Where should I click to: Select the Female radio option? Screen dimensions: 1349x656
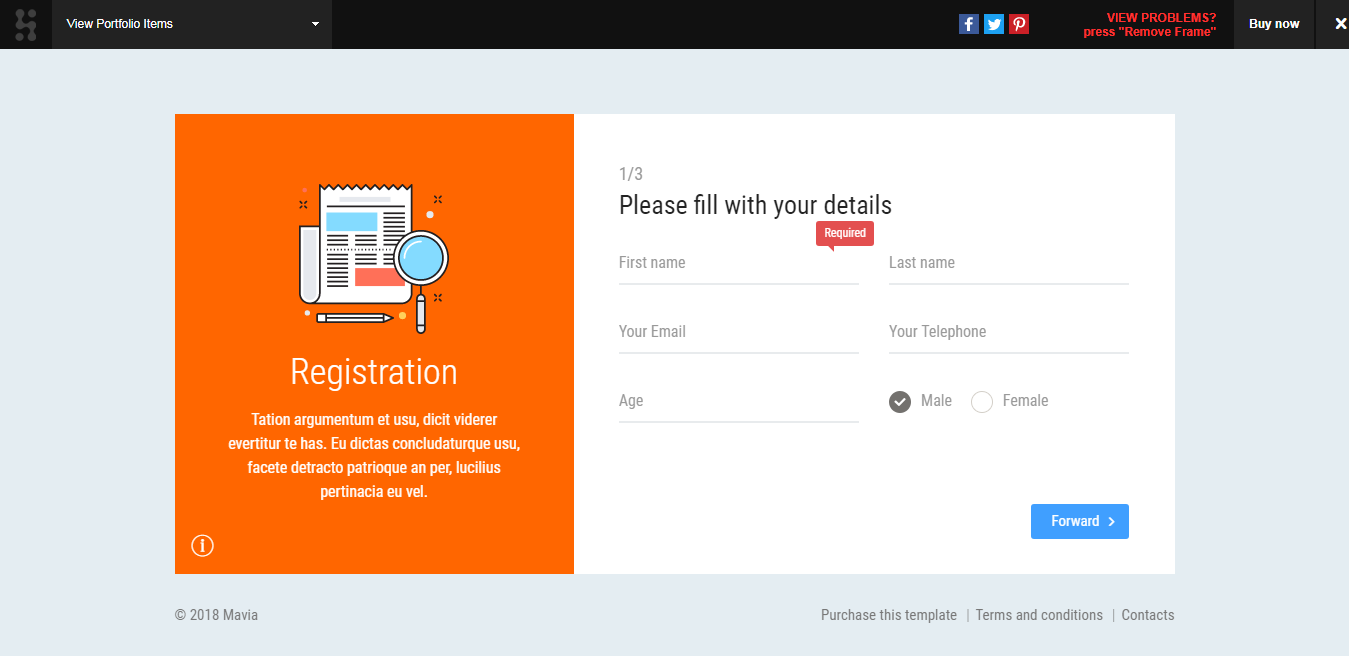click(x=982, y=402)
